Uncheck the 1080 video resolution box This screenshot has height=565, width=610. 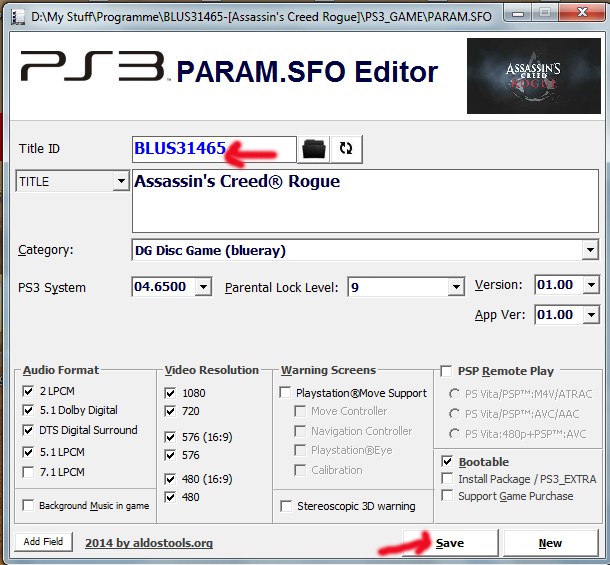click(x=170, y=393)
